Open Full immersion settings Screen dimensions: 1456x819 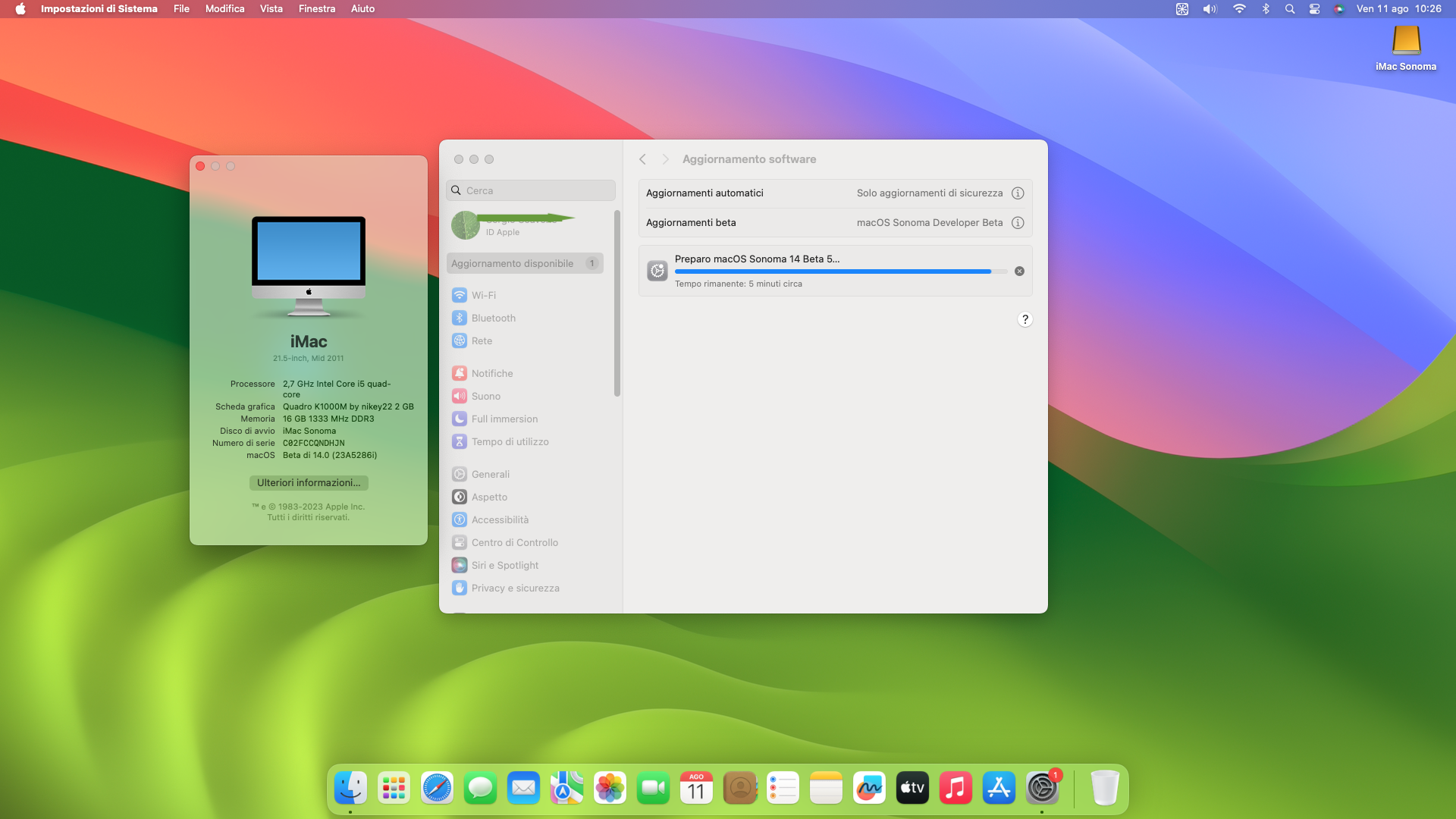tap(504, 419)
